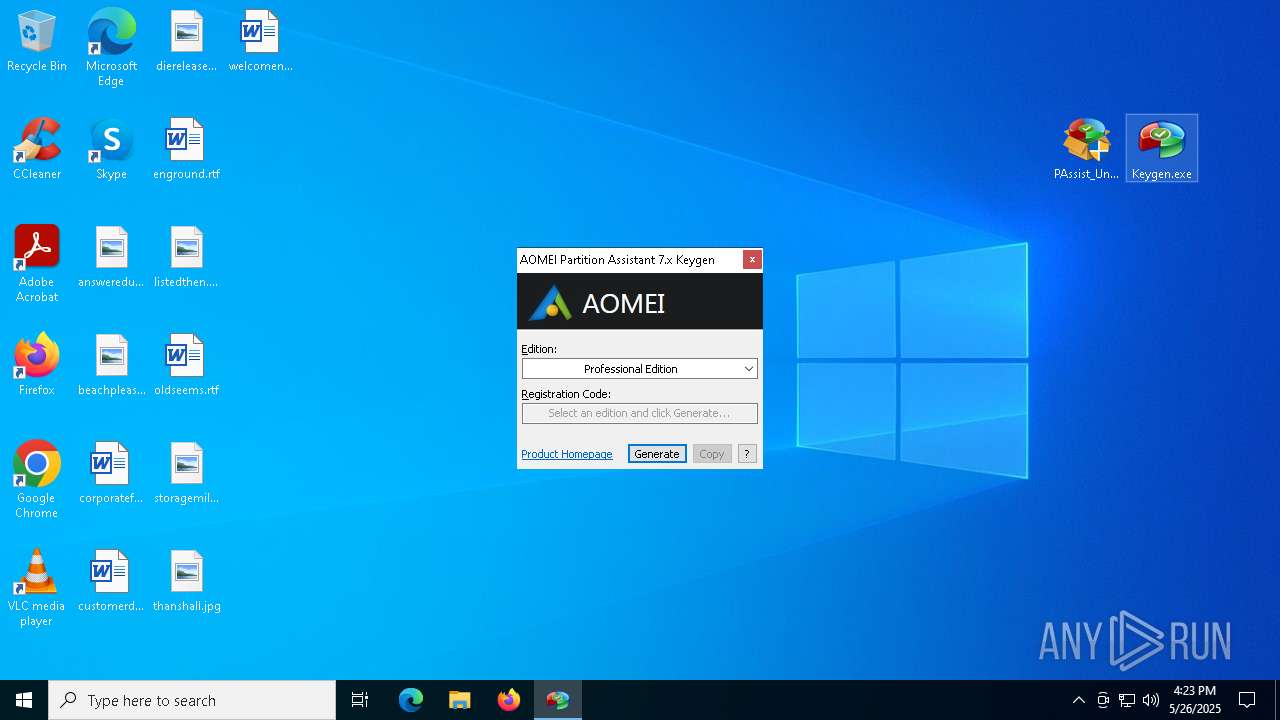
Task: Open the Edition dropdown showing Professional Edition
Action: coord(639,369)
